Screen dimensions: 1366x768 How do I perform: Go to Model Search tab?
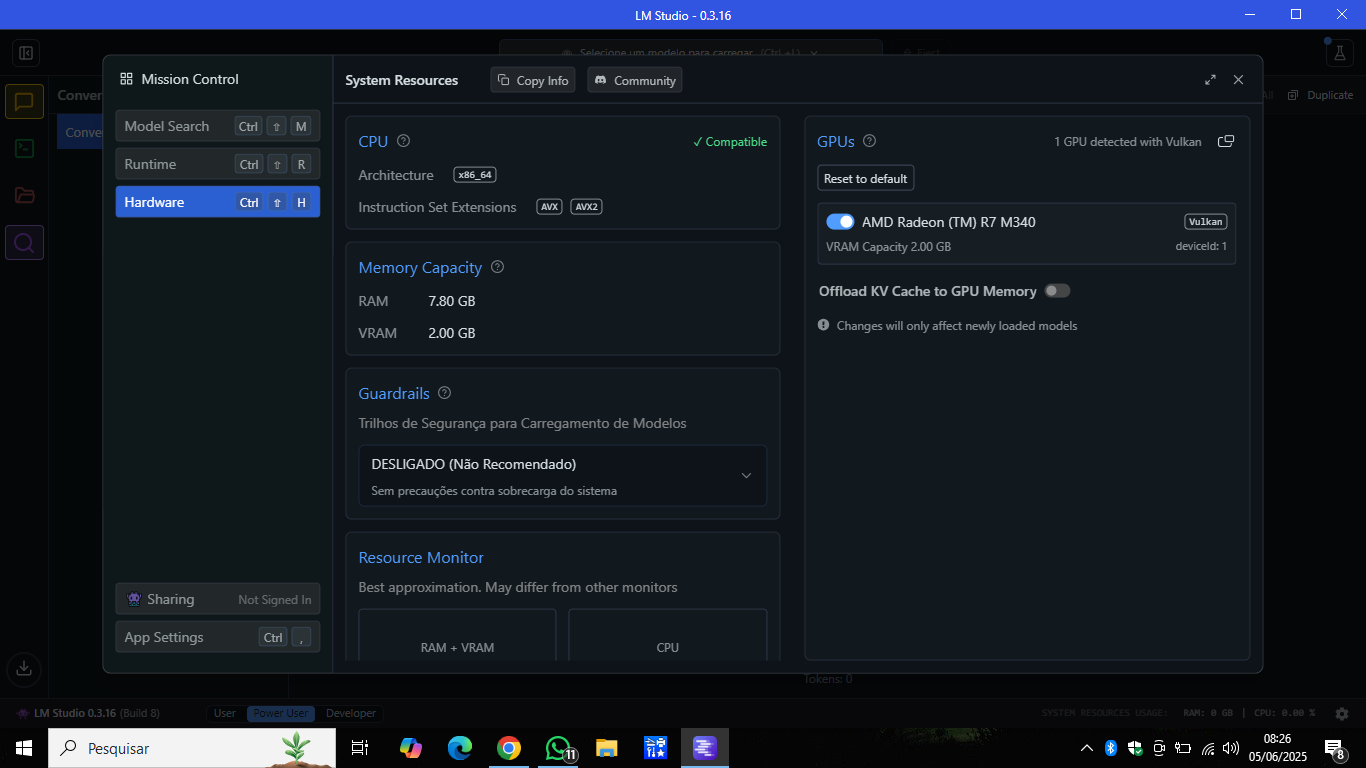[218, 126]
